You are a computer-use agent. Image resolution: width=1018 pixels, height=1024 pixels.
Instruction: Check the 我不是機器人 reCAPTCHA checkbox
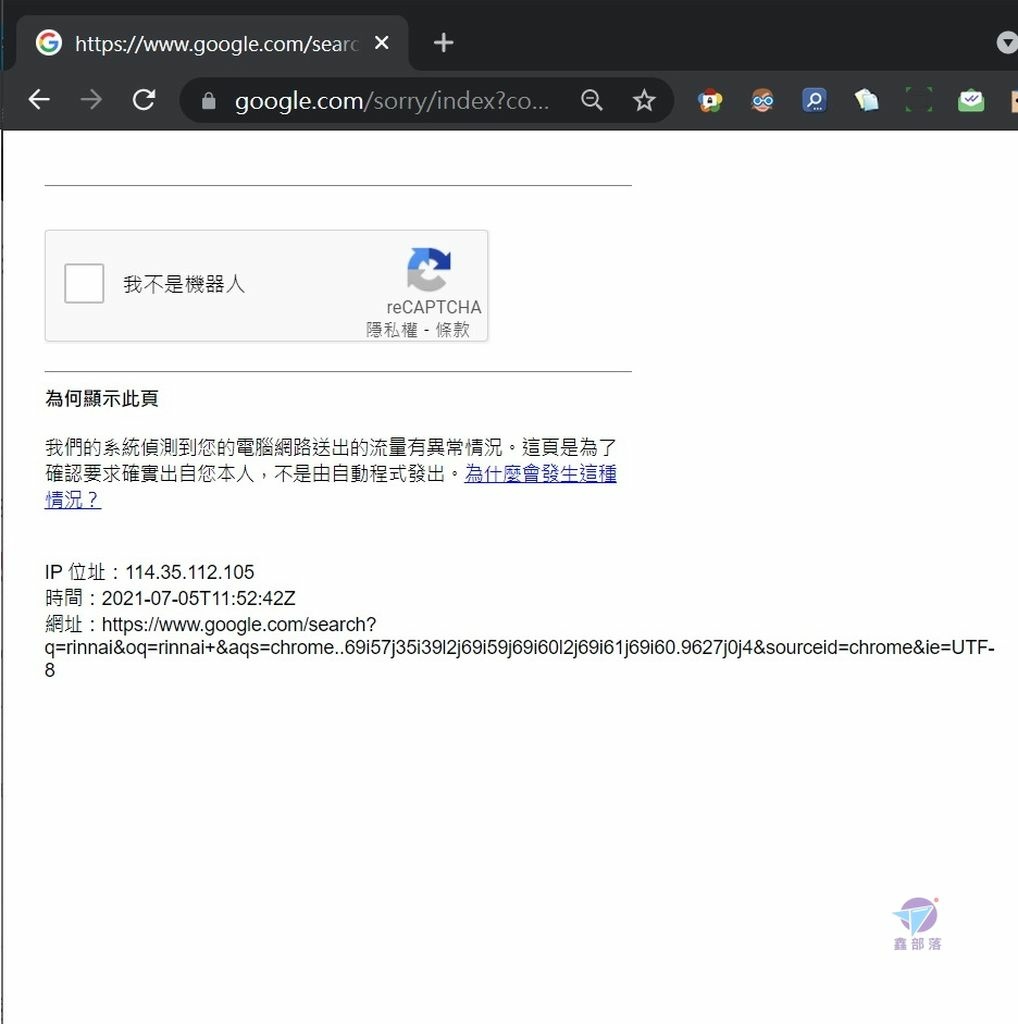pyautogui.click(x=84, y=283)
